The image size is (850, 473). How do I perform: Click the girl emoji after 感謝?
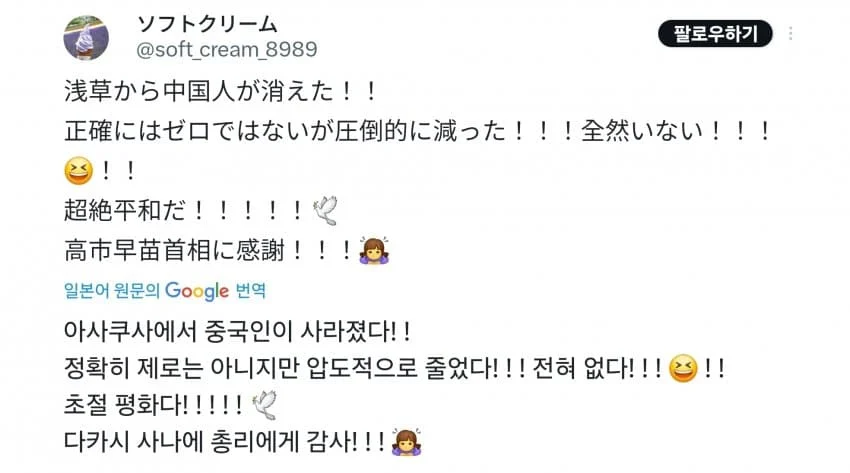tap(374, 250)
